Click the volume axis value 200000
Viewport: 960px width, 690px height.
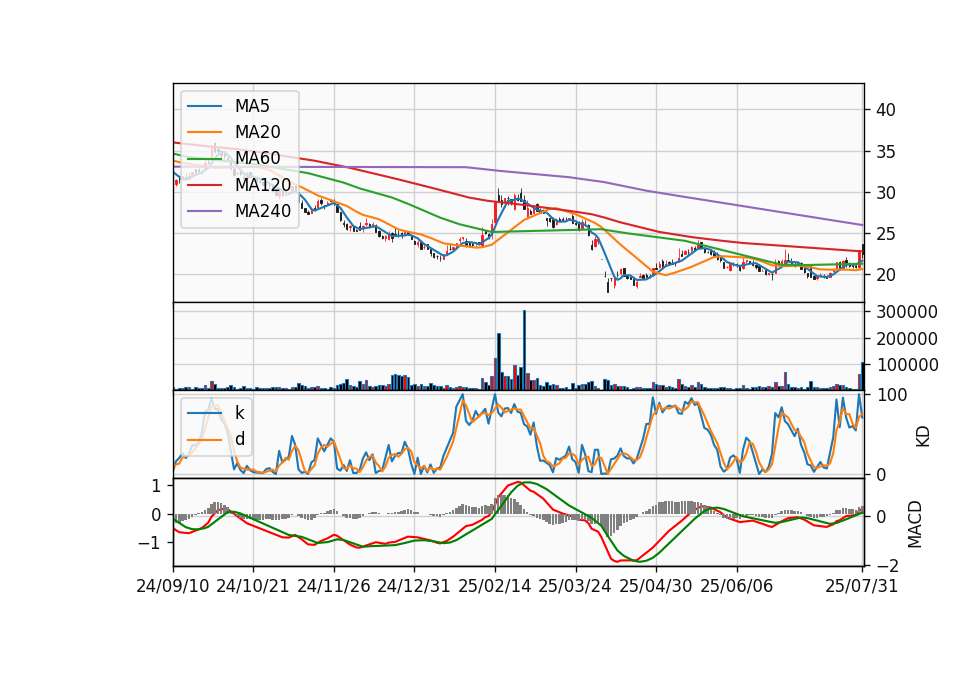point(907,339)
